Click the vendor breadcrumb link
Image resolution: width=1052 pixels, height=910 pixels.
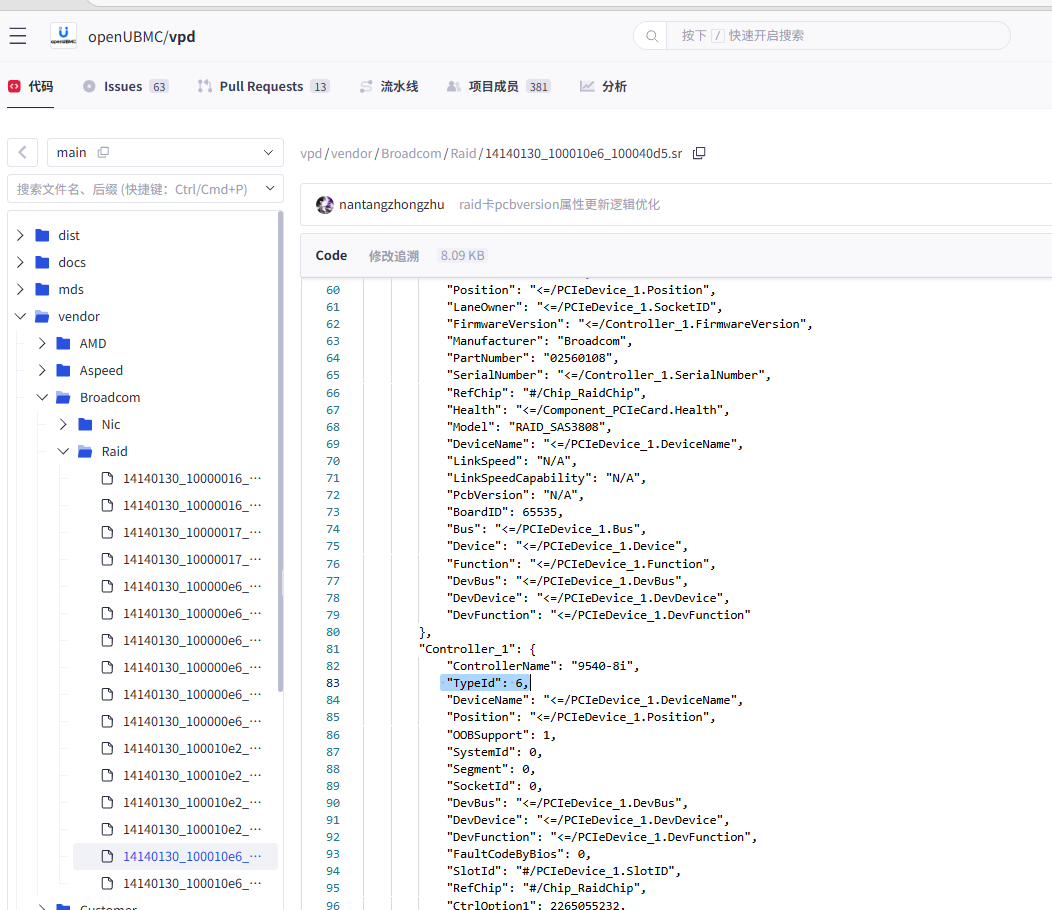tap(351, 154)
